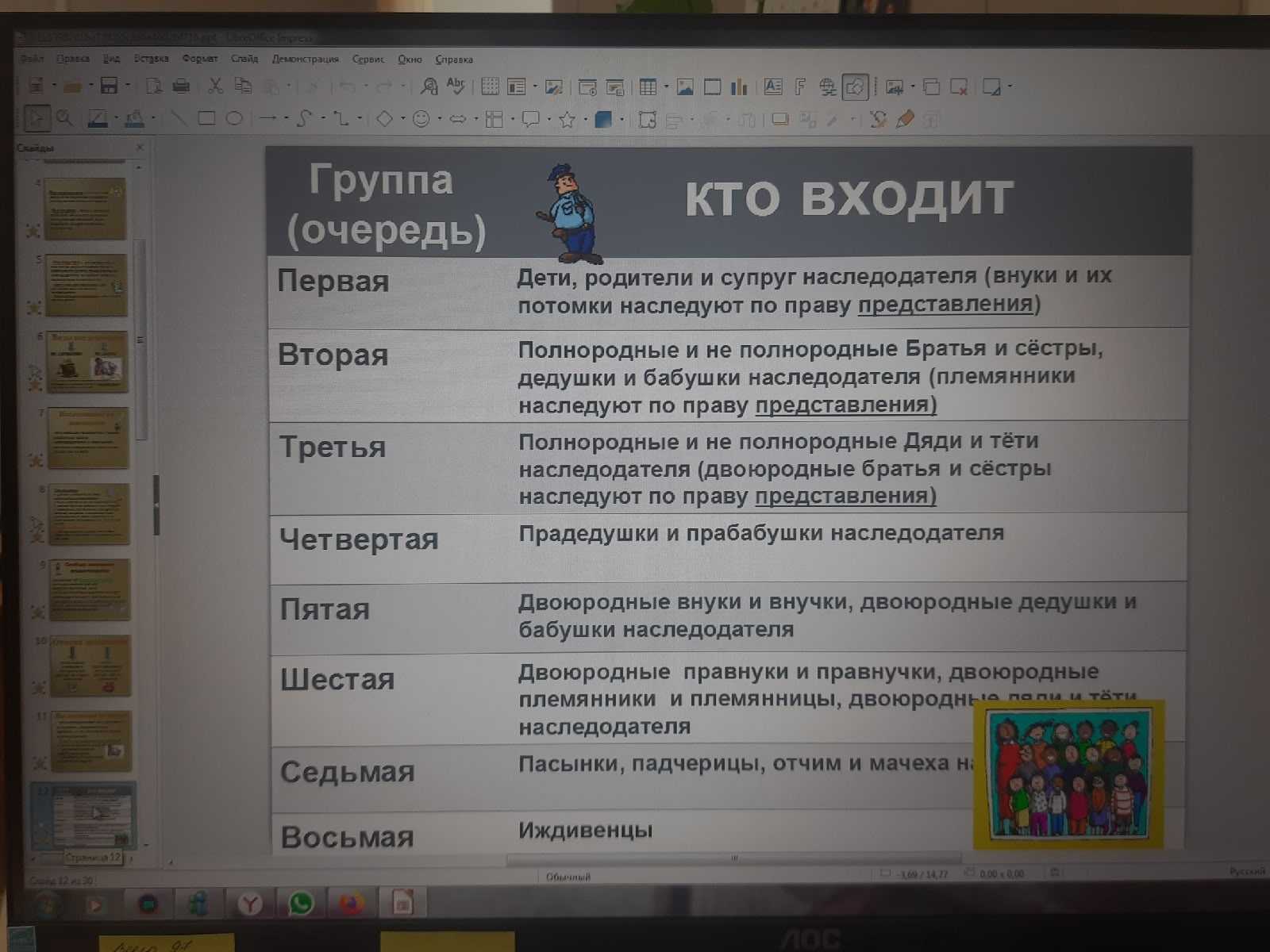Screen dimensions: 1270x952
Task: Open the callouts shapes dropdown arrow
Action: pos(548,120)
